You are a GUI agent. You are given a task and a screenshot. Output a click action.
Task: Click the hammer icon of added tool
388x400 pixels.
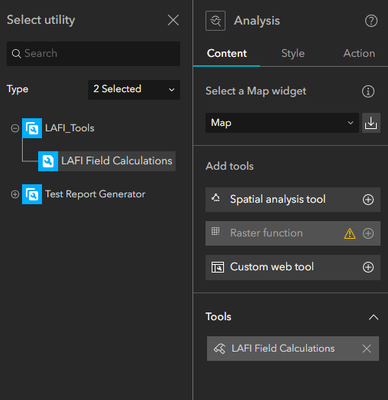click(219, 349)
